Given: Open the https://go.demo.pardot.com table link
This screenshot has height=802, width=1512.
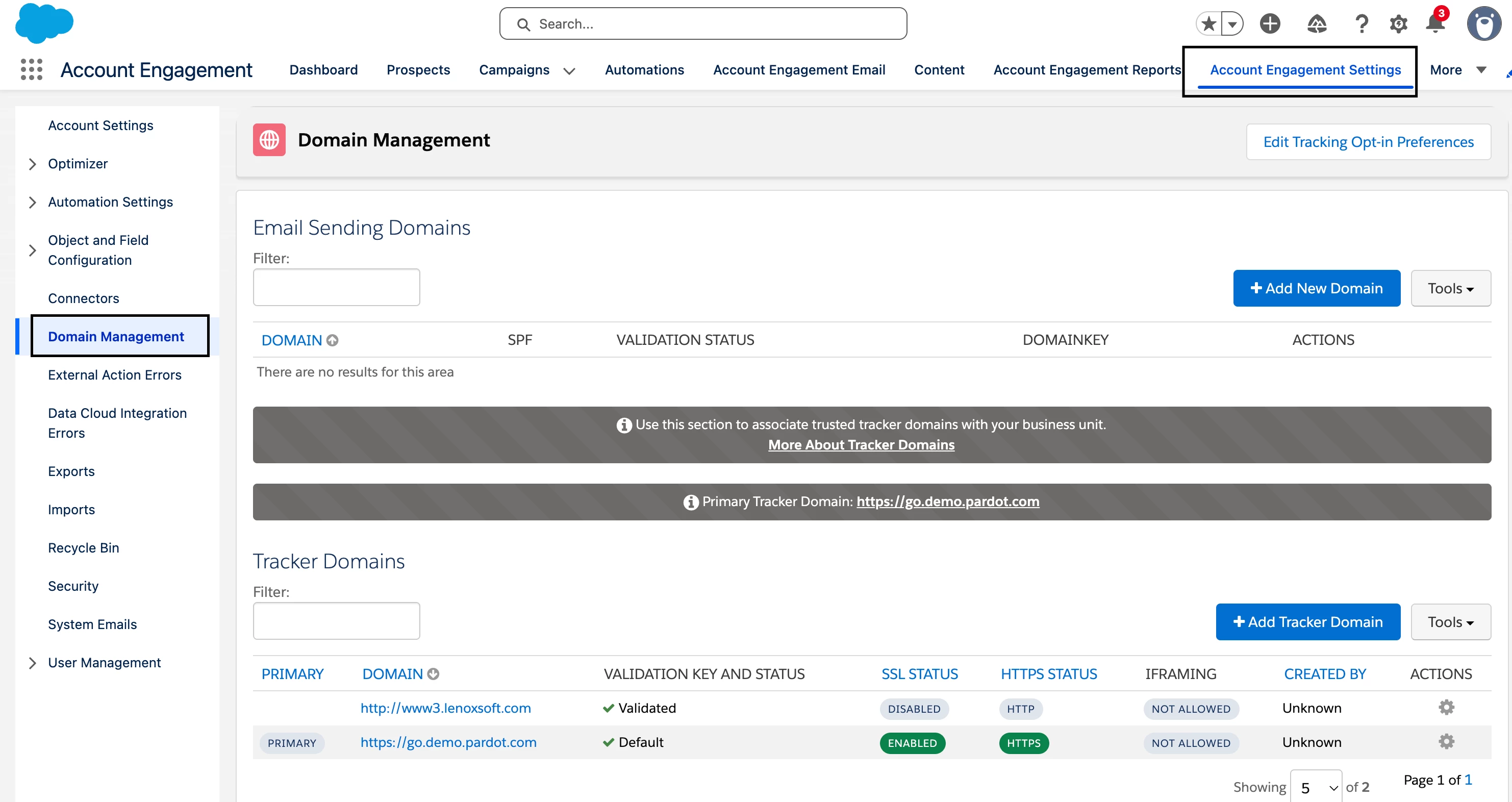Looking at the screenshot, I should click(448, 742).
